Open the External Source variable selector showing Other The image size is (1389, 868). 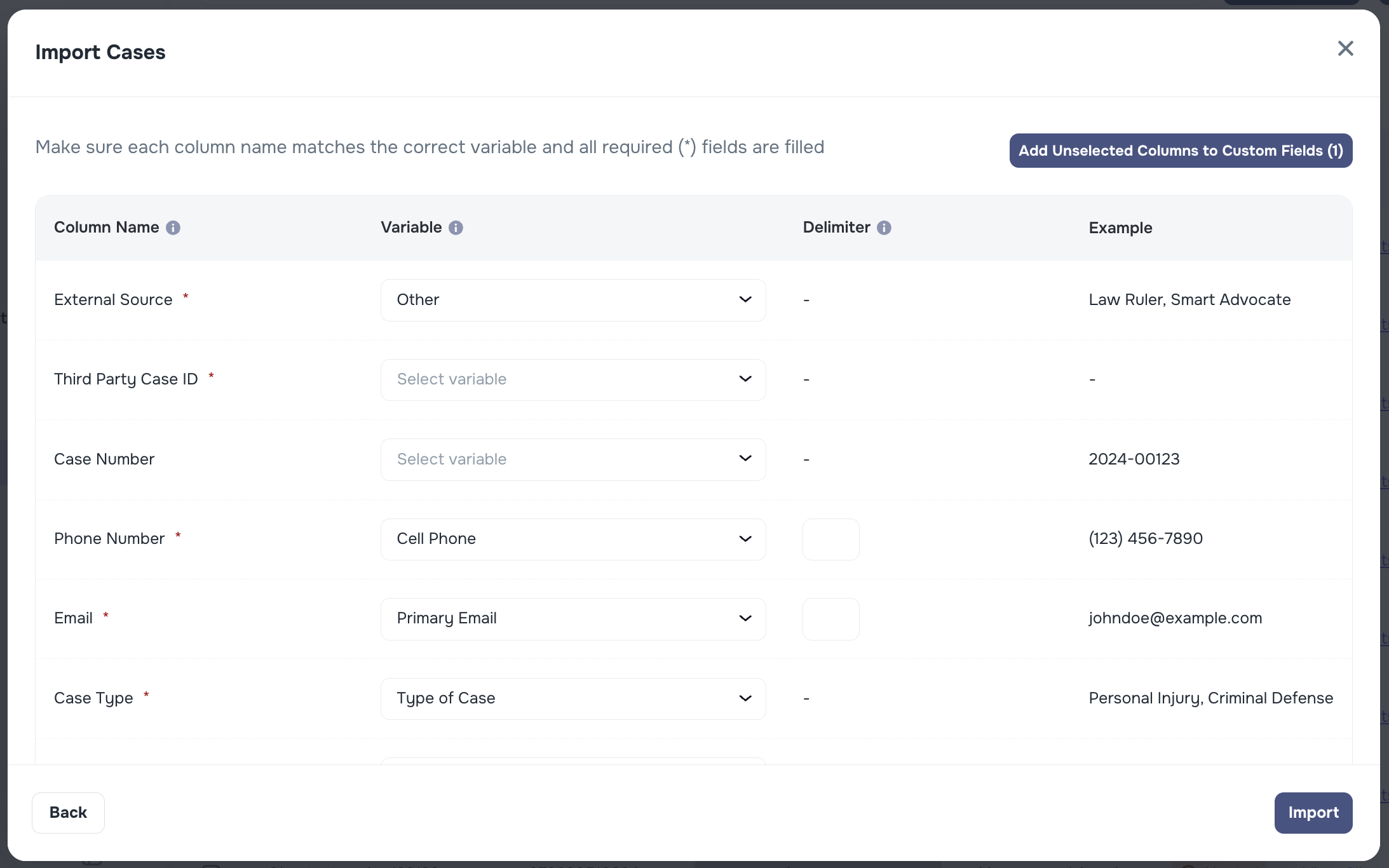[573, 299]
